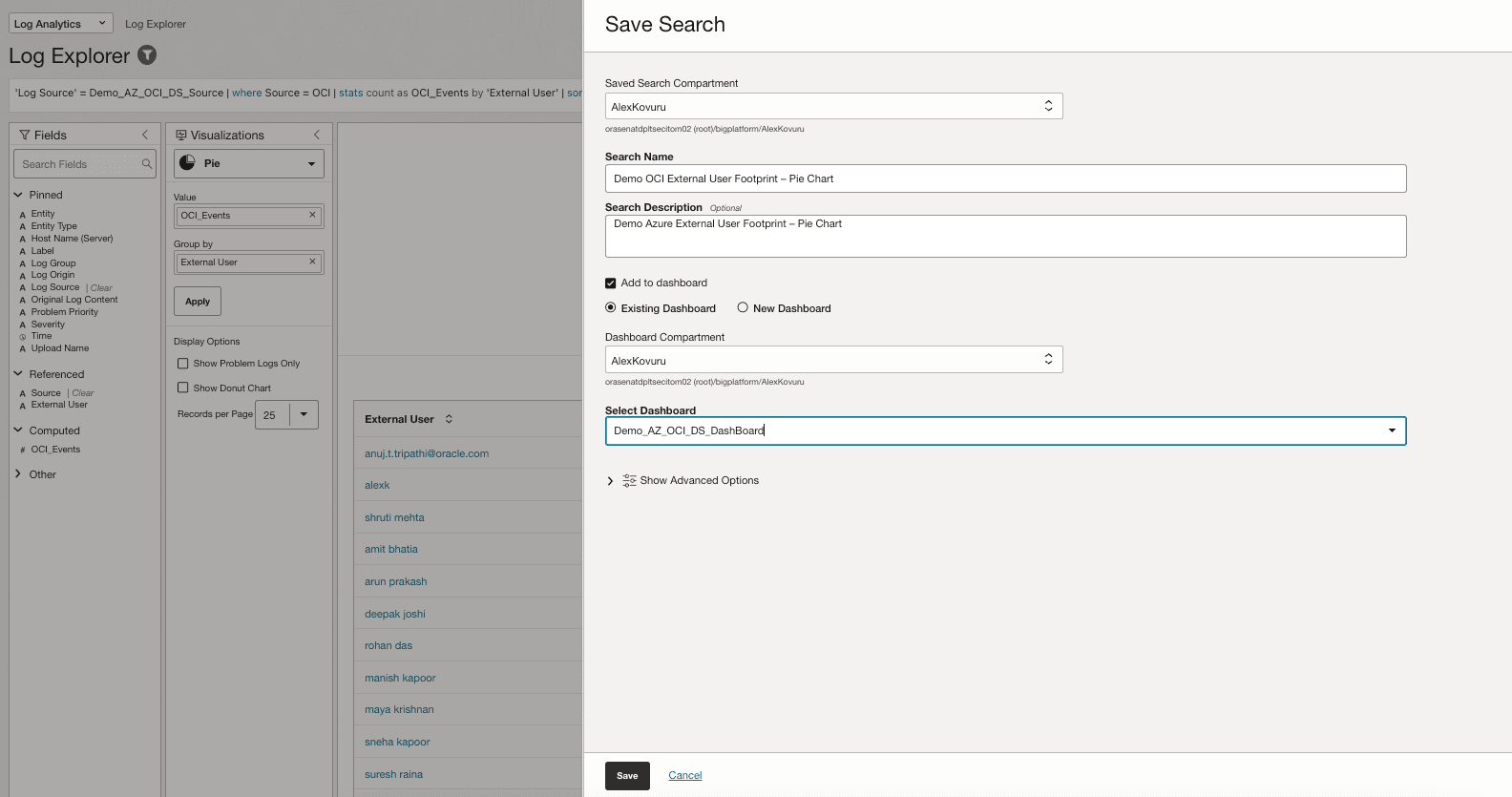Viewport: 1512px width, 797px height.
Task: Open the Saved Search Compartment dropdown
Action: (x=1048, y=106)
